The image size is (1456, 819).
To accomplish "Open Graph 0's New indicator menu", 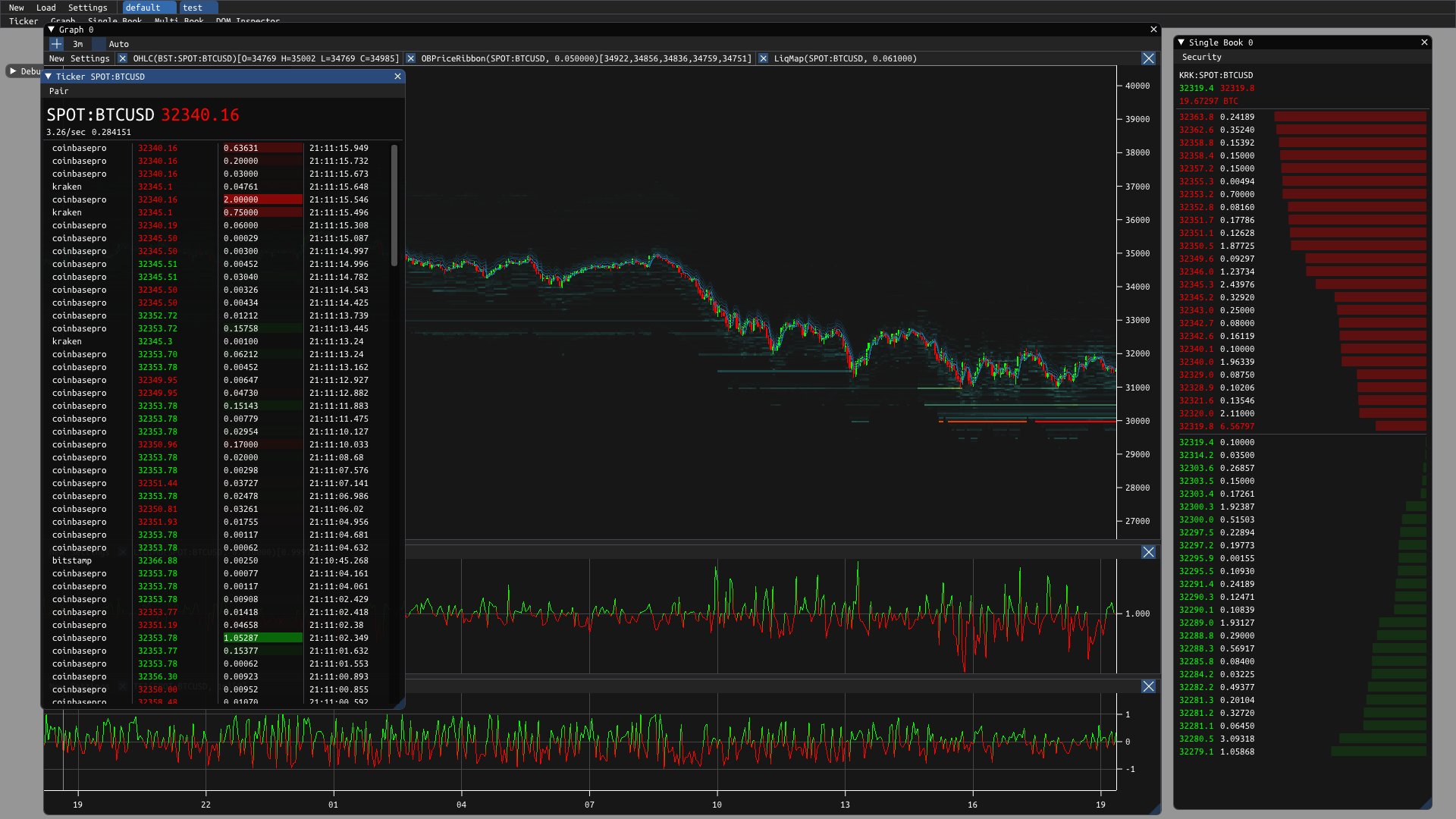I will click(57, 58).
